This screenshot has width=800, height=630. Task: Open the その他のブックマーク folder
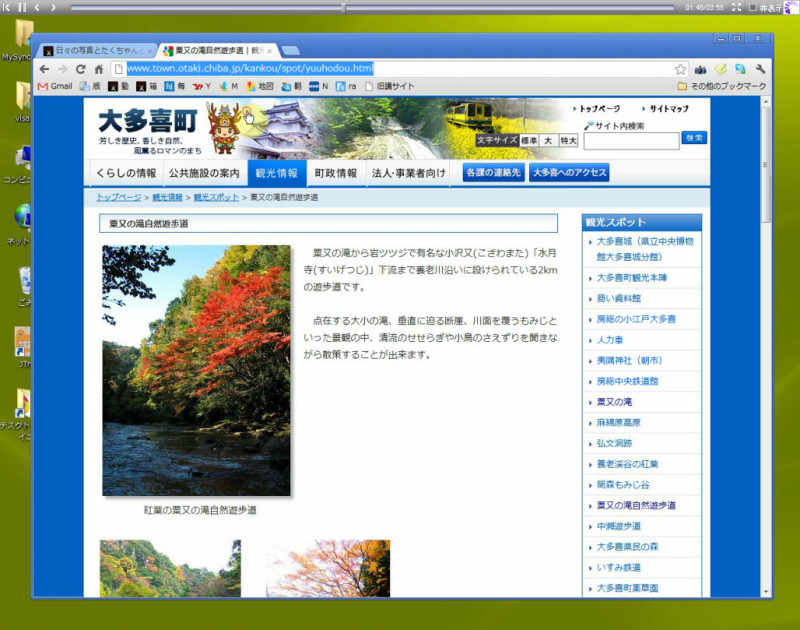pos(722,86)
